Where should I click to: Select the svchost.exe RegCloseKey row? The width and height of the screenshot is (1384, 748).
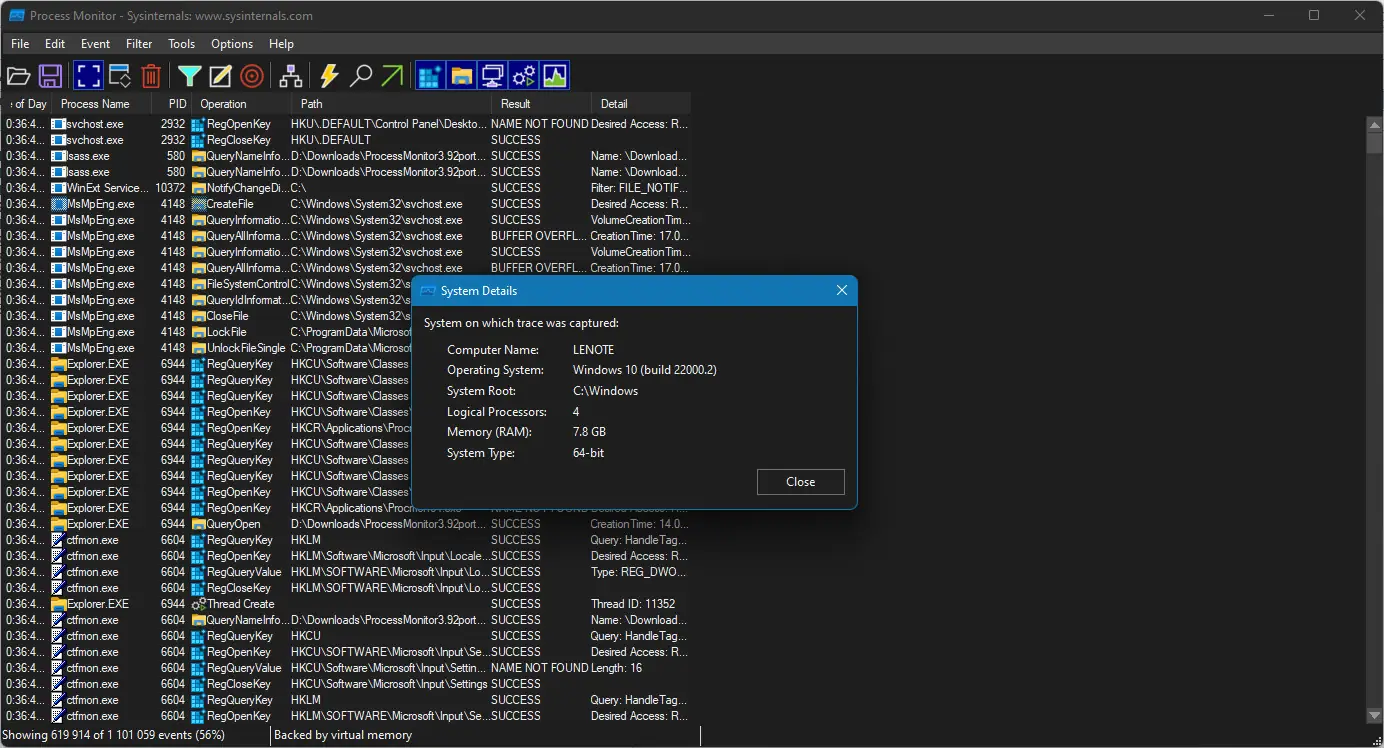[x=347, y=140]
